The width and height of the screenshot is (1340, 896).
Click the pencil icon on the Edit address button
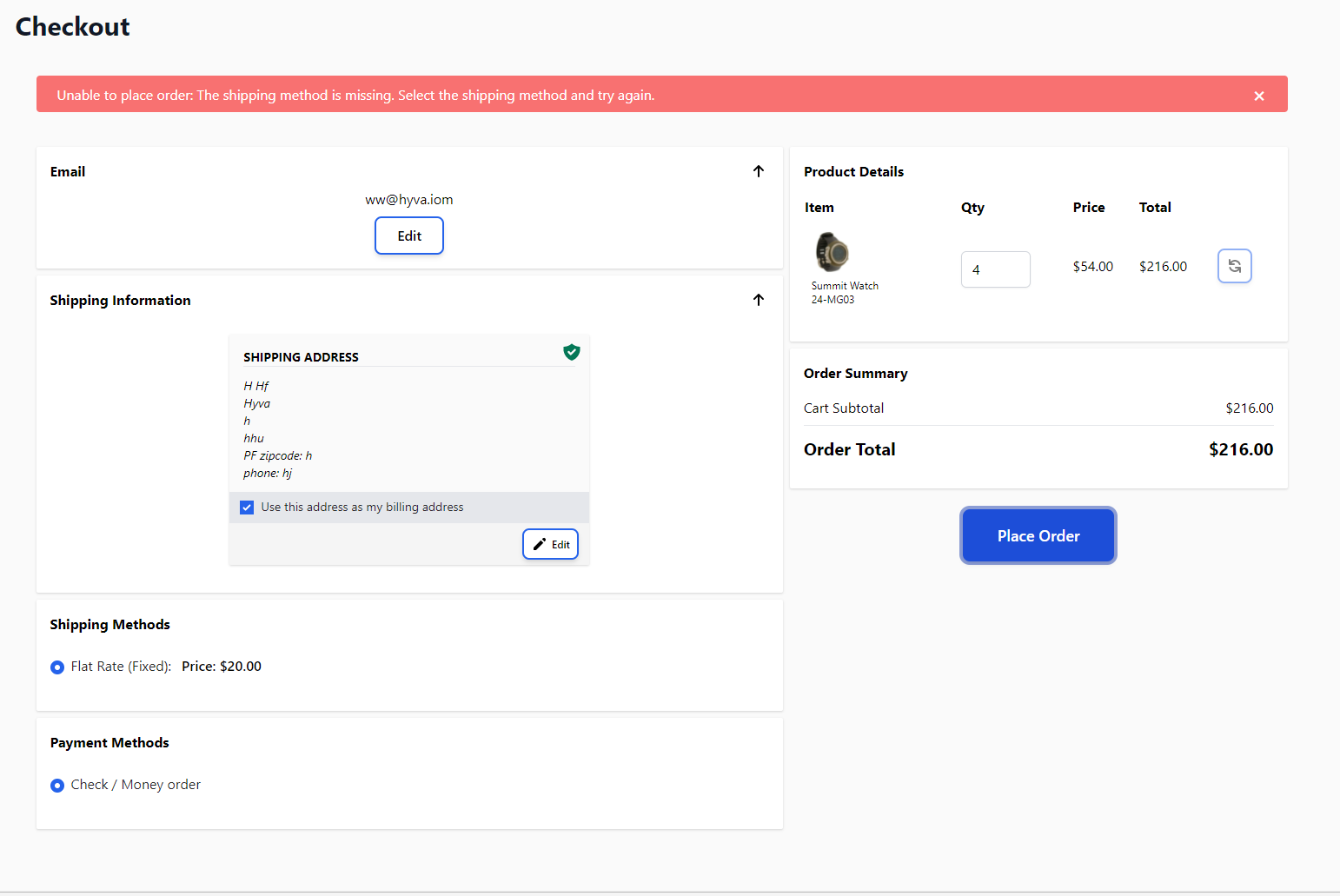(537, 543)
